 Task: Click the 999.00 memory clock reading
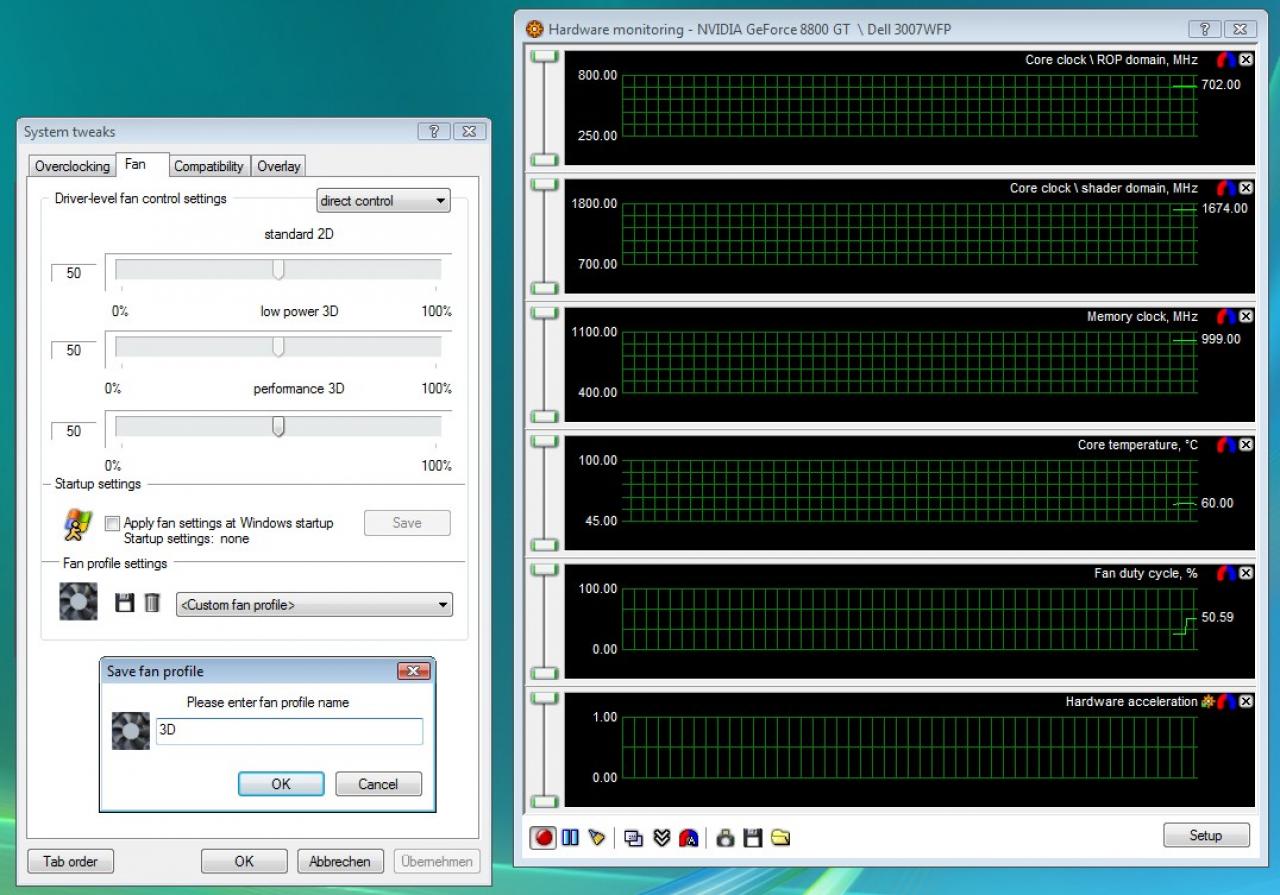point(1221,339)
